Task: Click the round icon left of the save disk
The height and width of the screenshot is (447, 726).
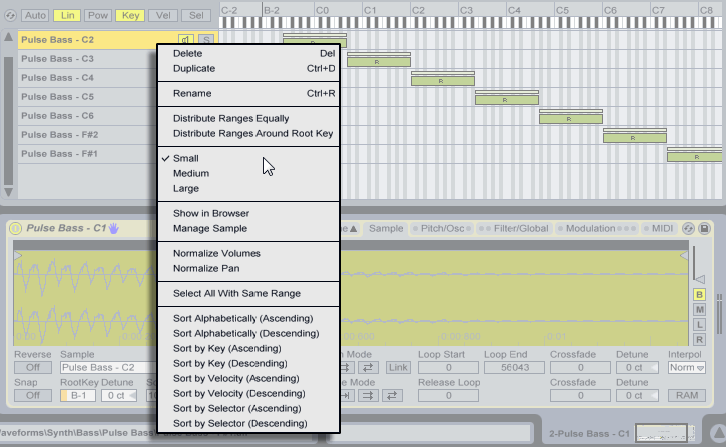Action: point(689,228)
